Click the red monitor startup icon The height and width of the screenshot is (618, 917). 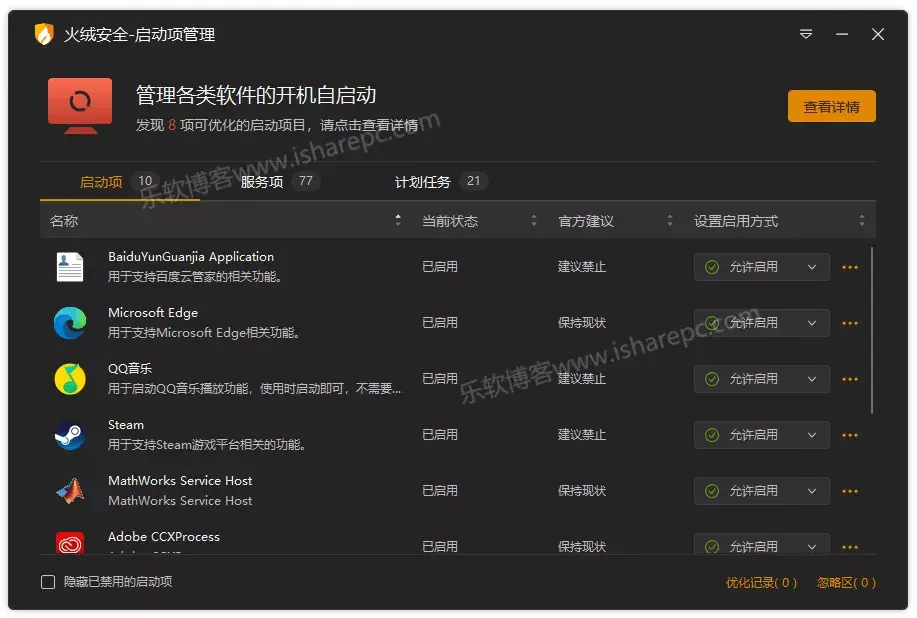[x=80, y=105]
